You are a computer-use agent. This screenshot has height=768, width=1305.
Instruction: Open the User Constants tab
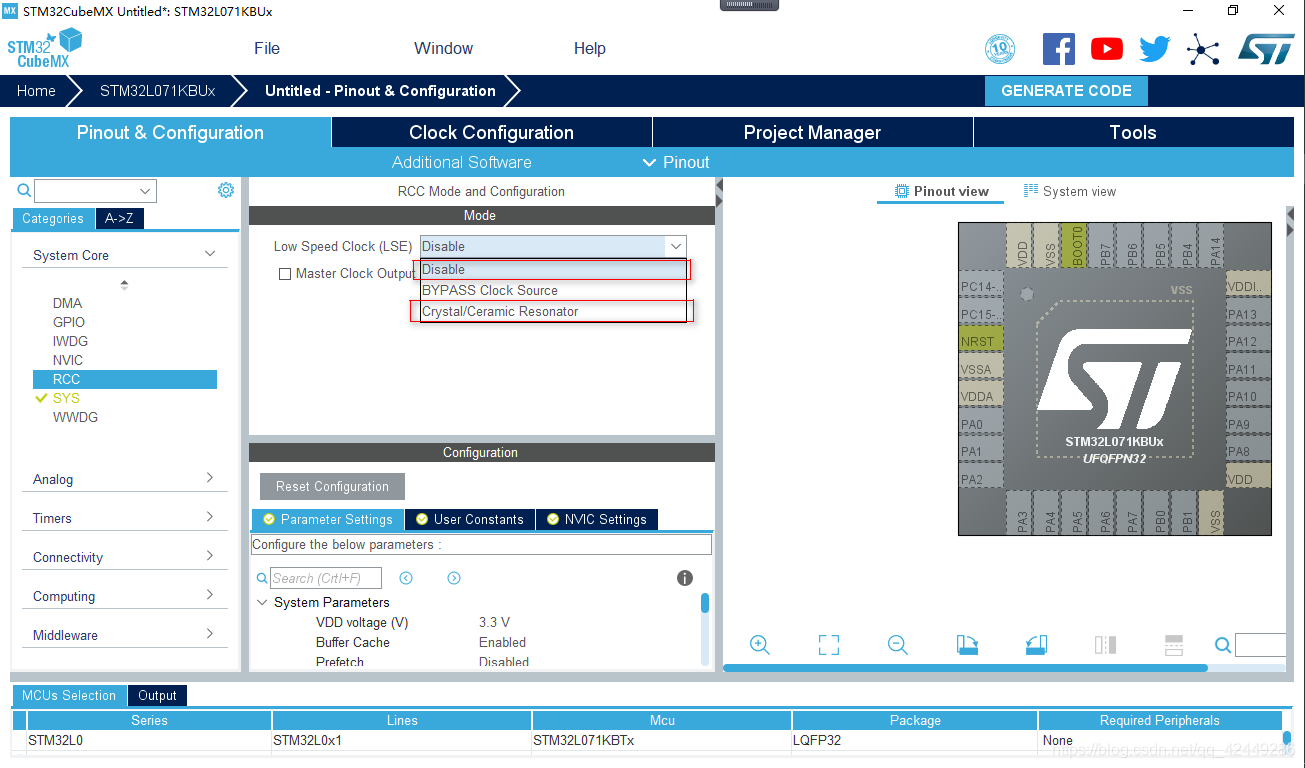[x=470, y=519]
